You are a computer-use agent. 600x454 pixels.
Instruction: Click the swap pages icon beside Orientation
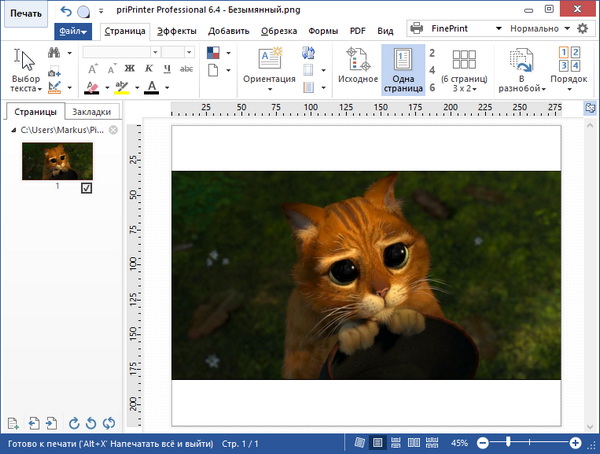pos(308,53)
